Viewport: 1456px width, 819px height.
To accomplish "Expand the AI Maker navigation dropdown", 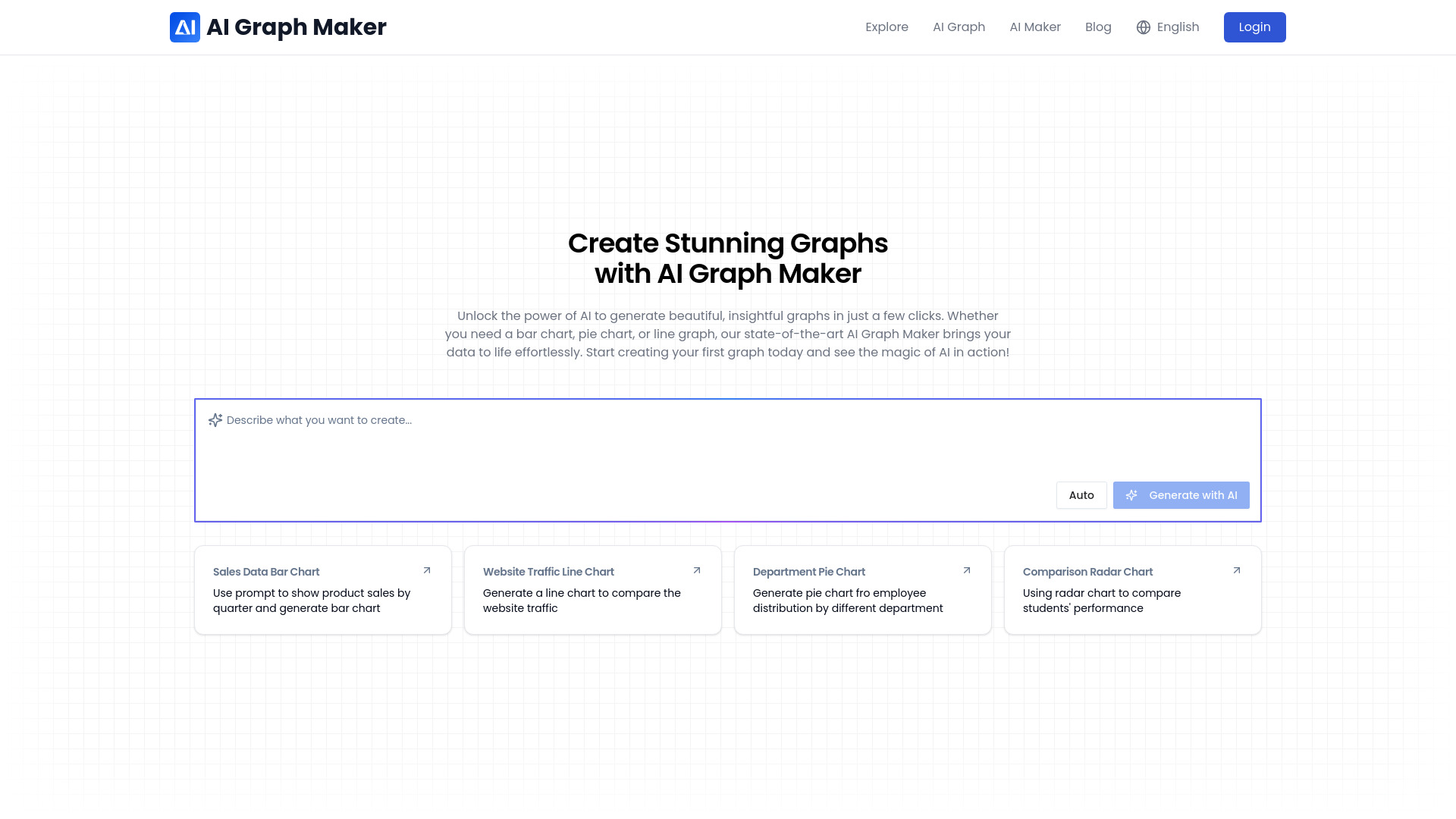I will pos(1035,27).
